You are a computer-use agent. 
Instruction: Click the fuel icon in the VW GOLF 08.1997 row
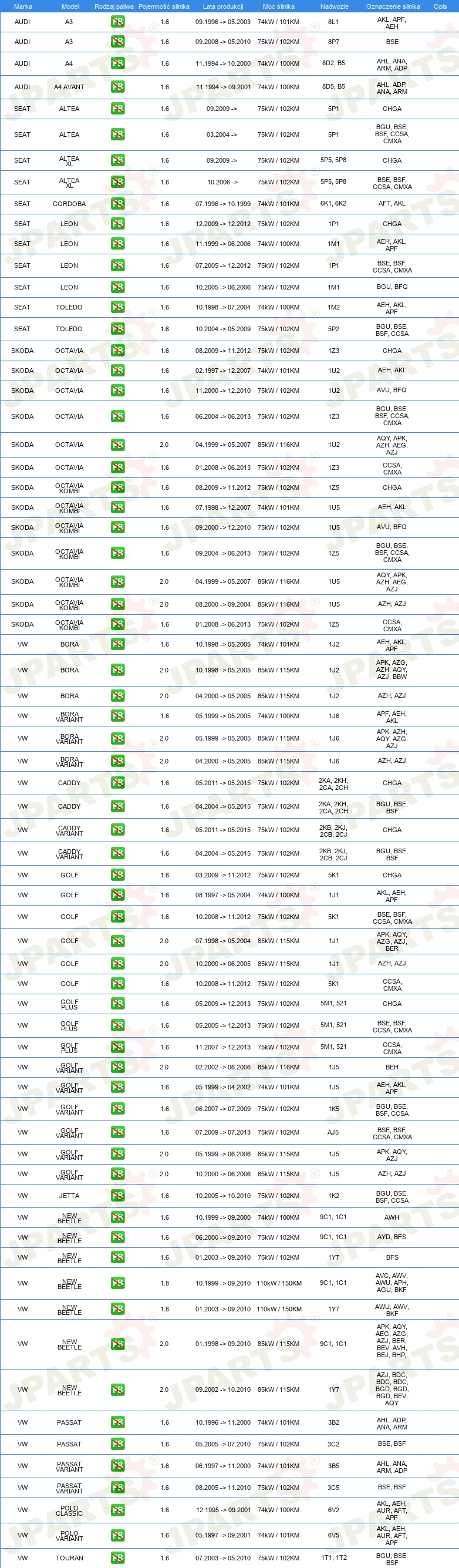[117, 896]
